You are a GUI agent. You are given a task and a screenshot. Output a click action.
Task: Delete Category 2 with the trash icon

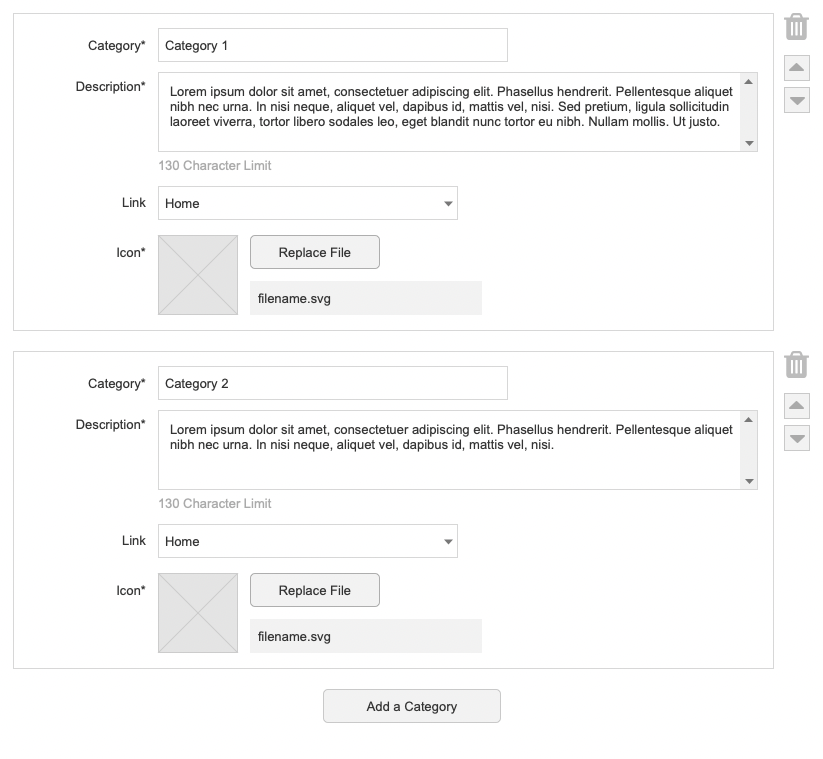796,365
